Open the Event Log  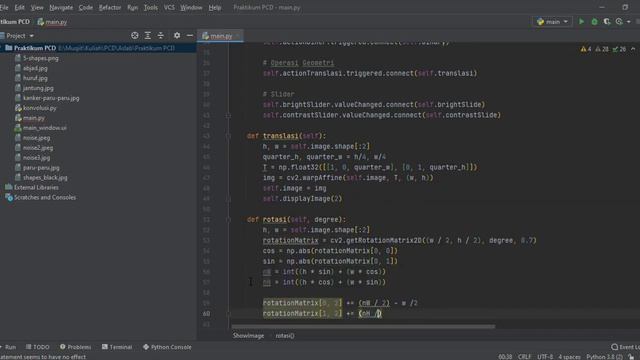[x=626, y=347]
